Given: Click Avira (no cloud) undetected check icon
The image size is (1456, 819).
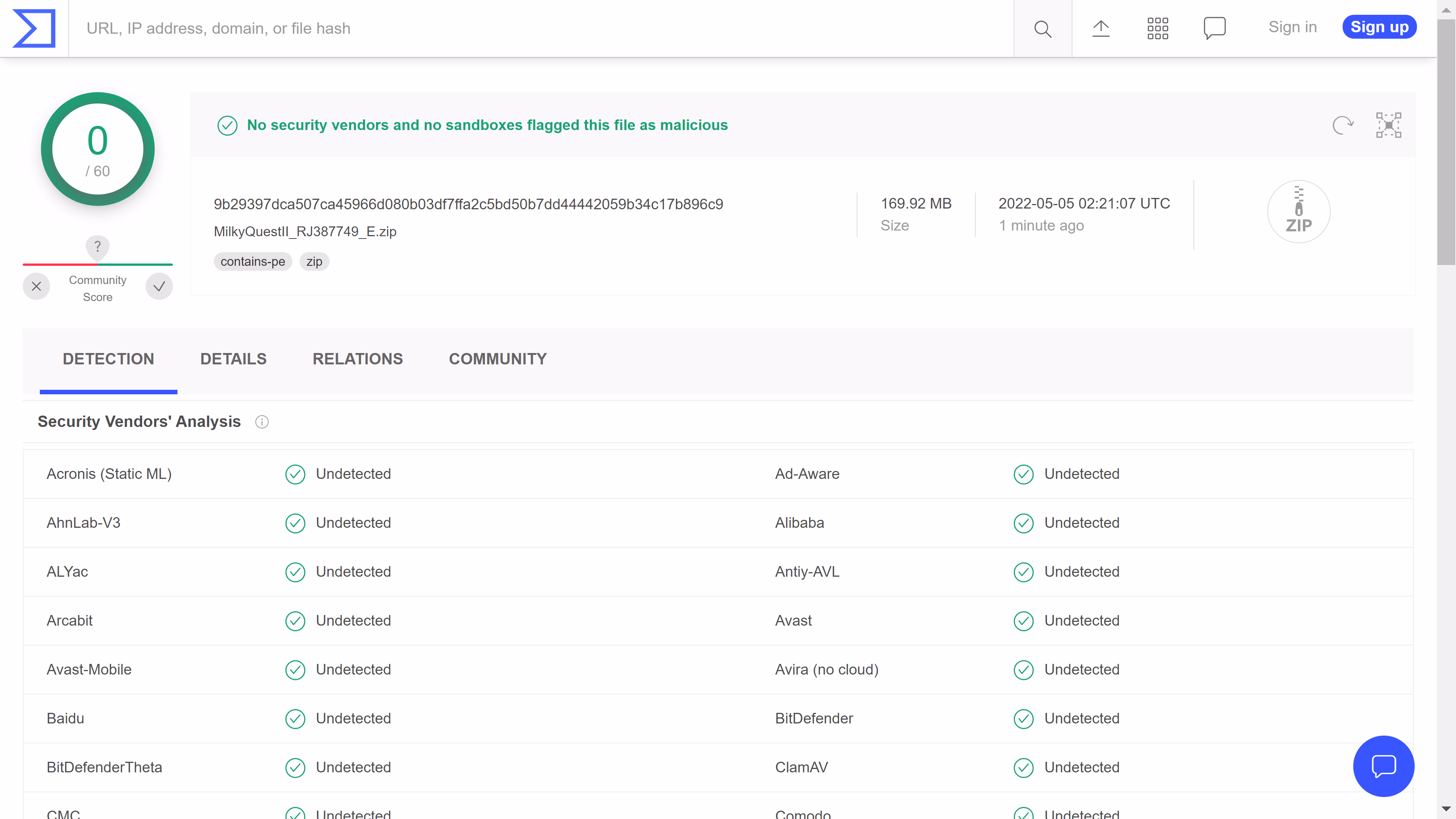Looking at the screenshot, I should point(1024,670).
